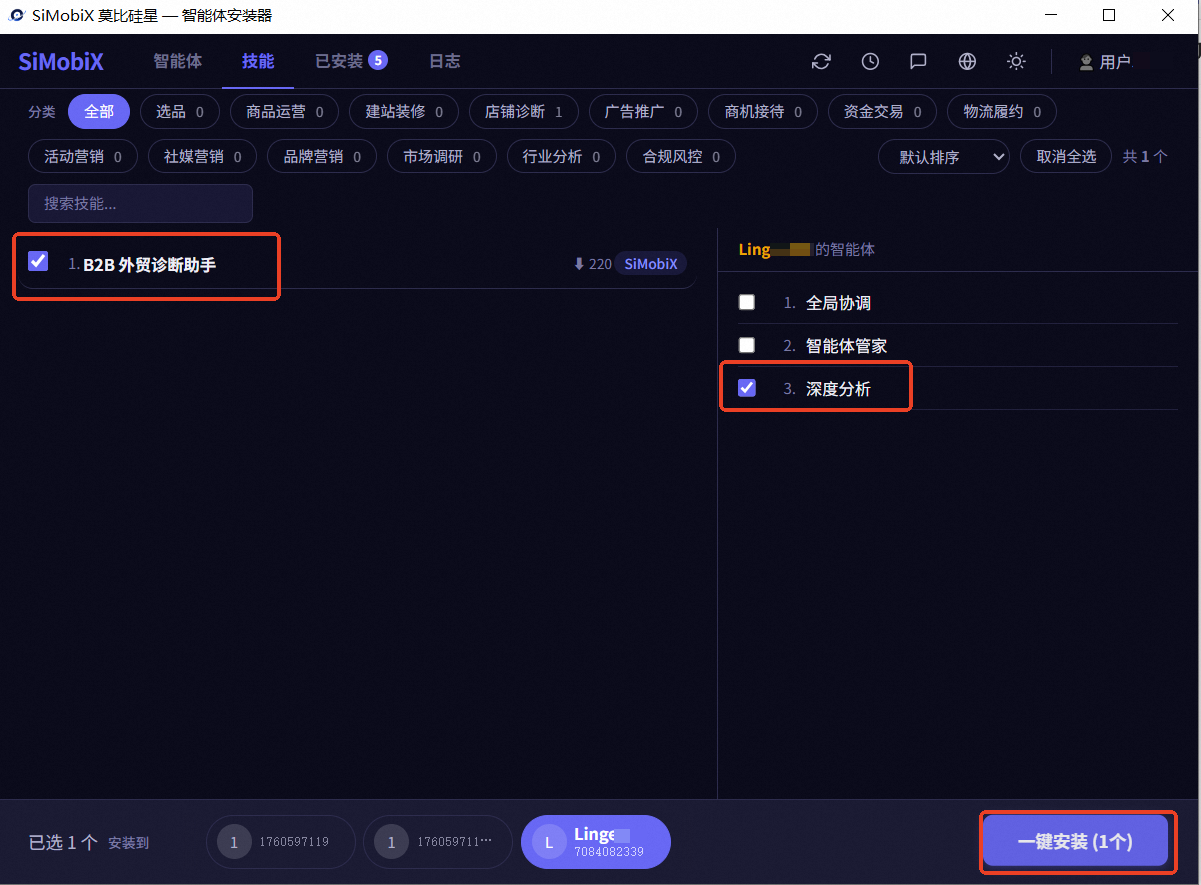Select the L avatar of Ling account
This screenshot has width=1201, height=885.
(x=549, y=842)
